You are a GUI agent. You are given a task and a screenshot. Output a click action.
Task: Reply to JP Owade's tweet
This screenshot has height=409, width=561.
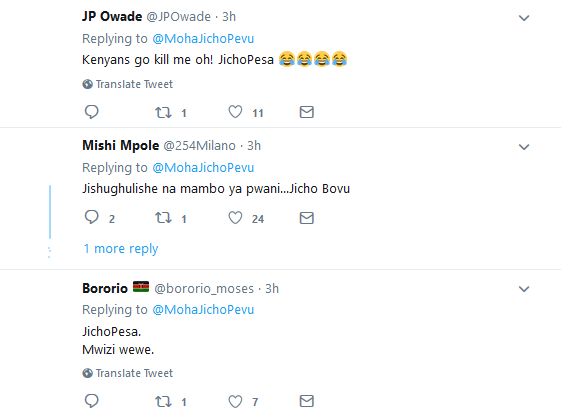92,112
